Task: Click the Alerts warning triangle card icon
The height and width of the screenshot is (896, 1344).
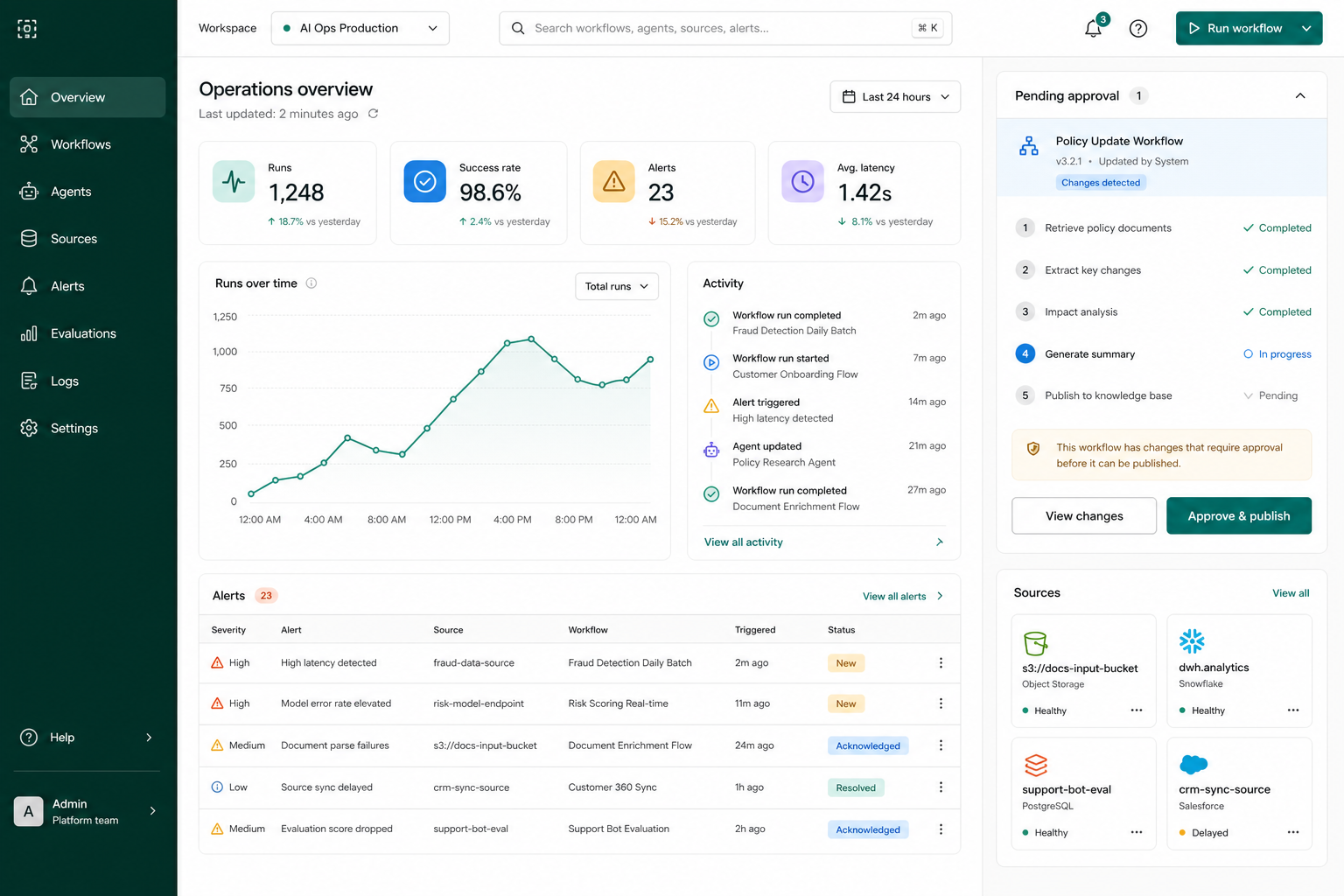Action: coord(614,181)
